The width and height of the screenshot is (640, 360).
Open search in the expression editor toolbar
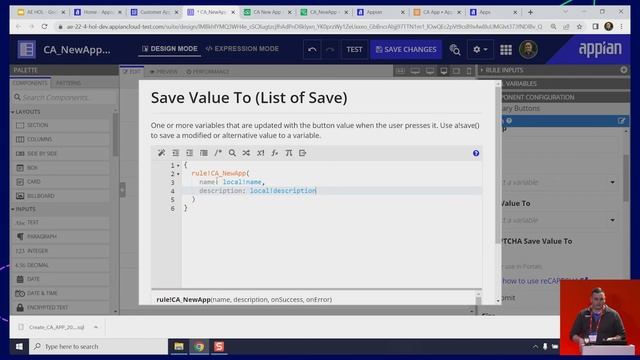coord(232,153)
